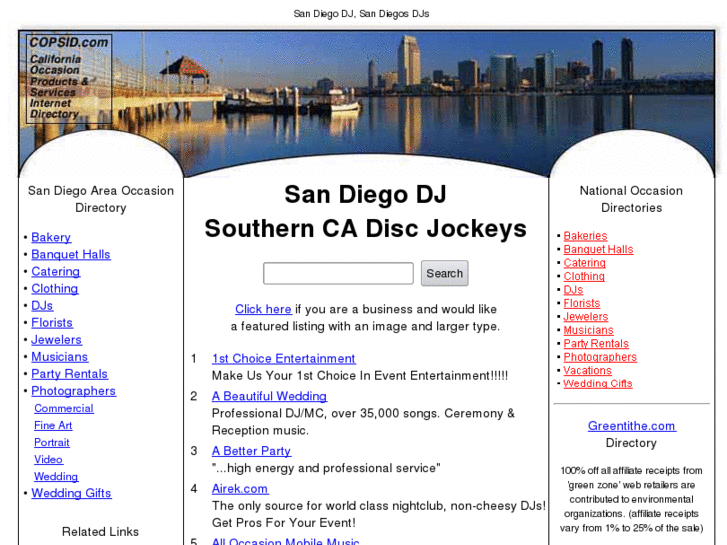Click the '100% off all affiliate receipts' paragraph
727x545 pixels.
(x=631, y=499)
